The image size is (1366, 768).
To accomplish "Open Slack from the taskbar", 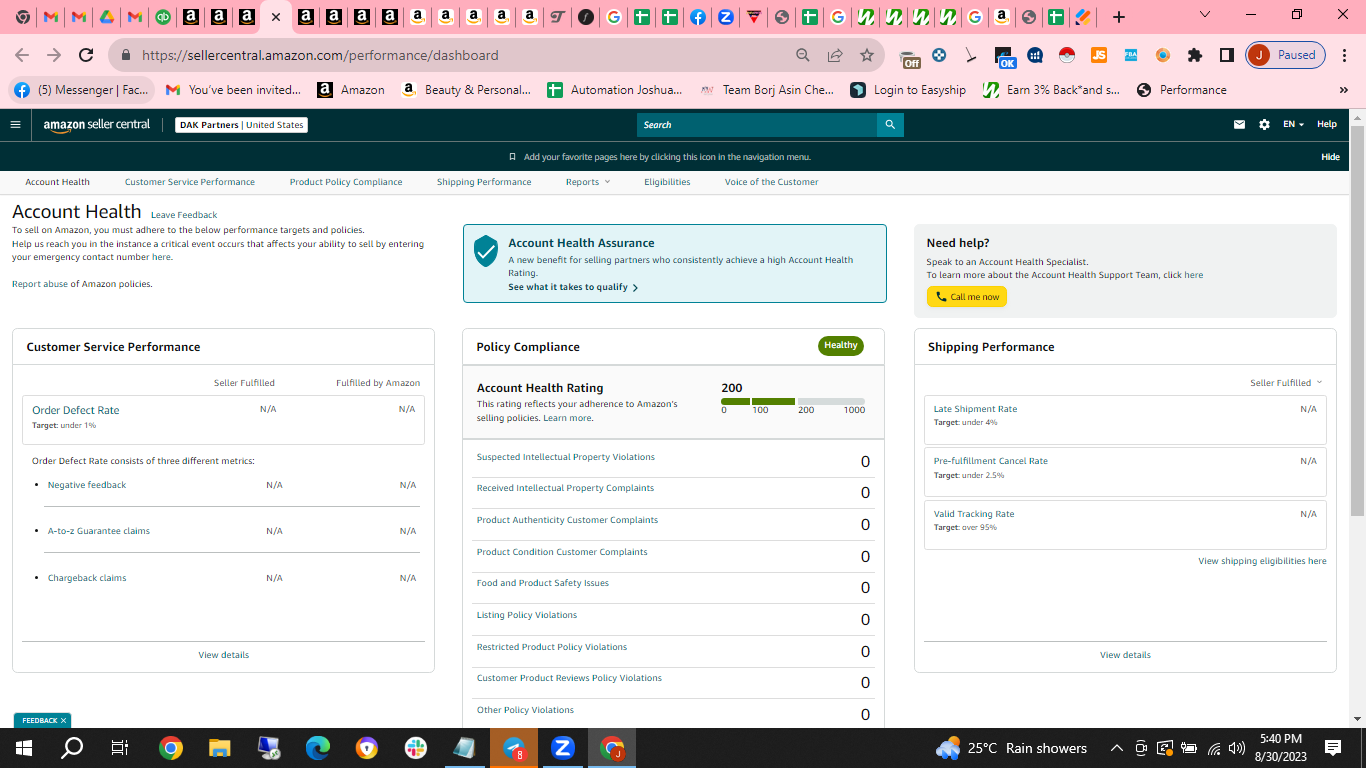I will click(x=415, y=748).
